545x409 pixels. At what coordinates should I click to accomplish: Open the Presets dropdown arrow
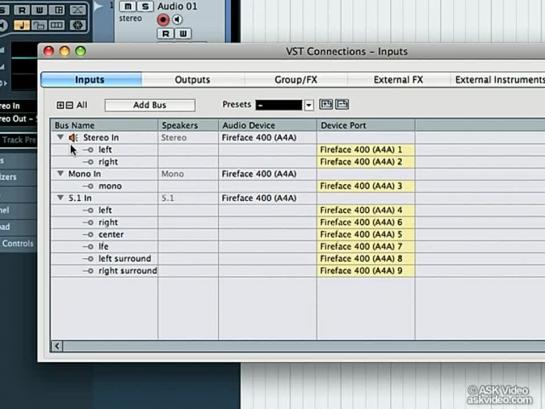click(309, 105)
